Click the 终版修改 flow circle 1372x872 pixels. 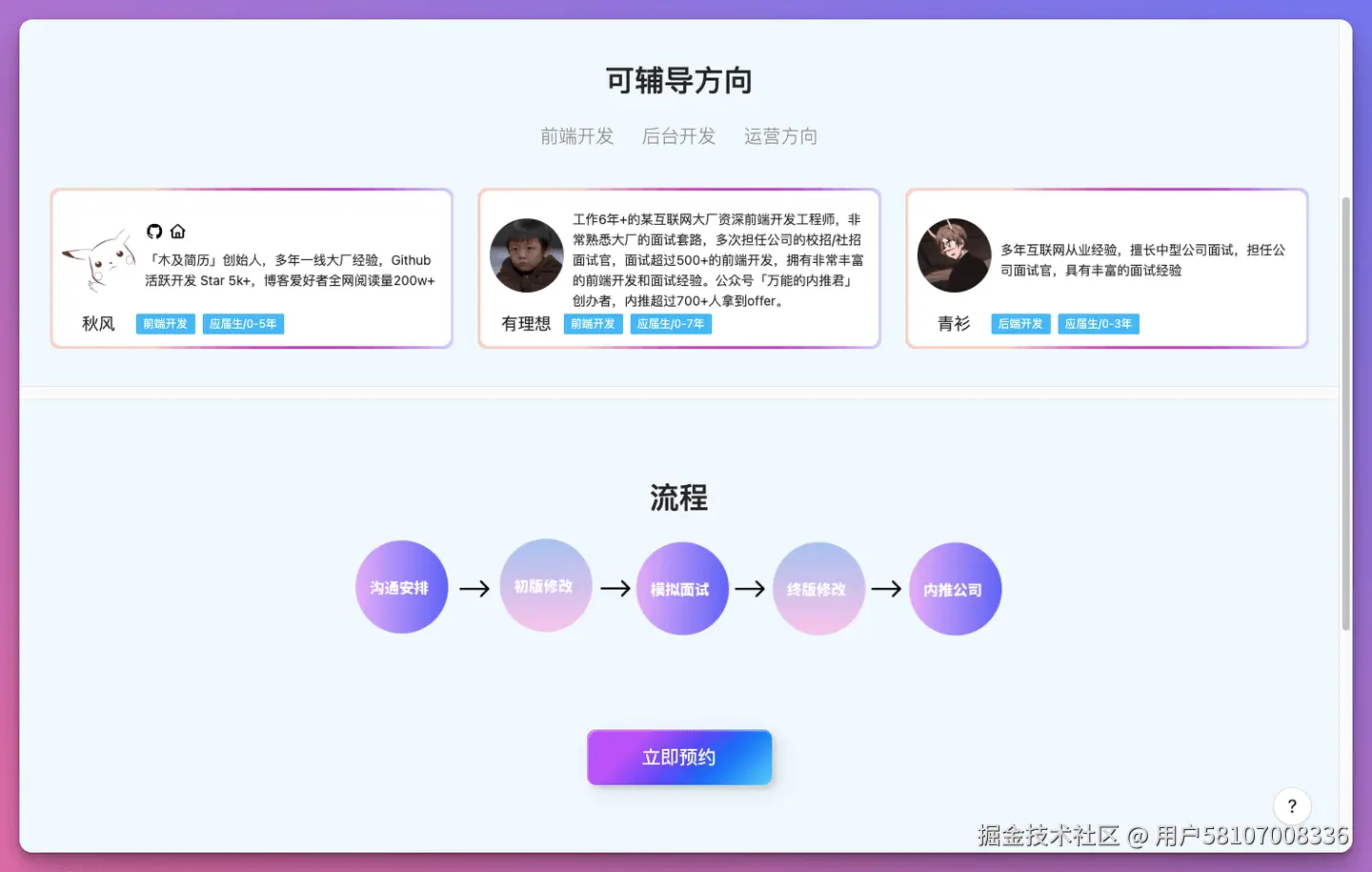point(818,588)
